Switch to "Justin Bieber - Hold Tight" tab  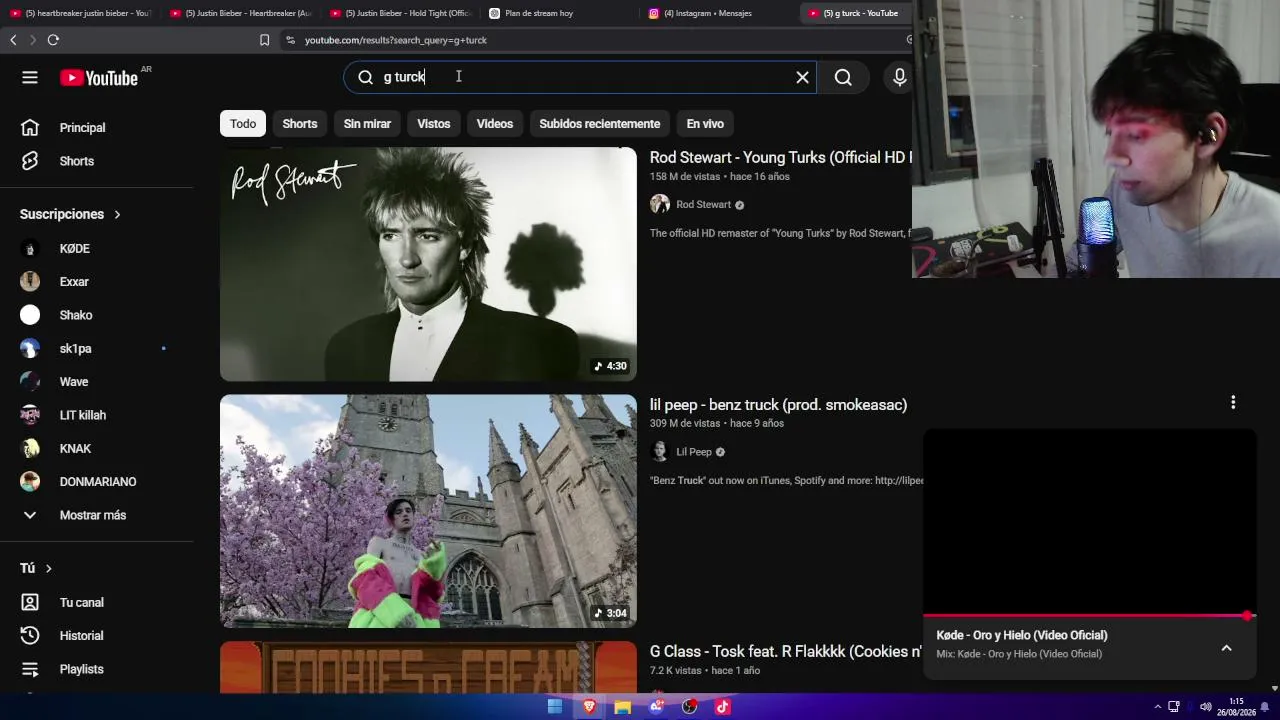click(x=400, y=13)
